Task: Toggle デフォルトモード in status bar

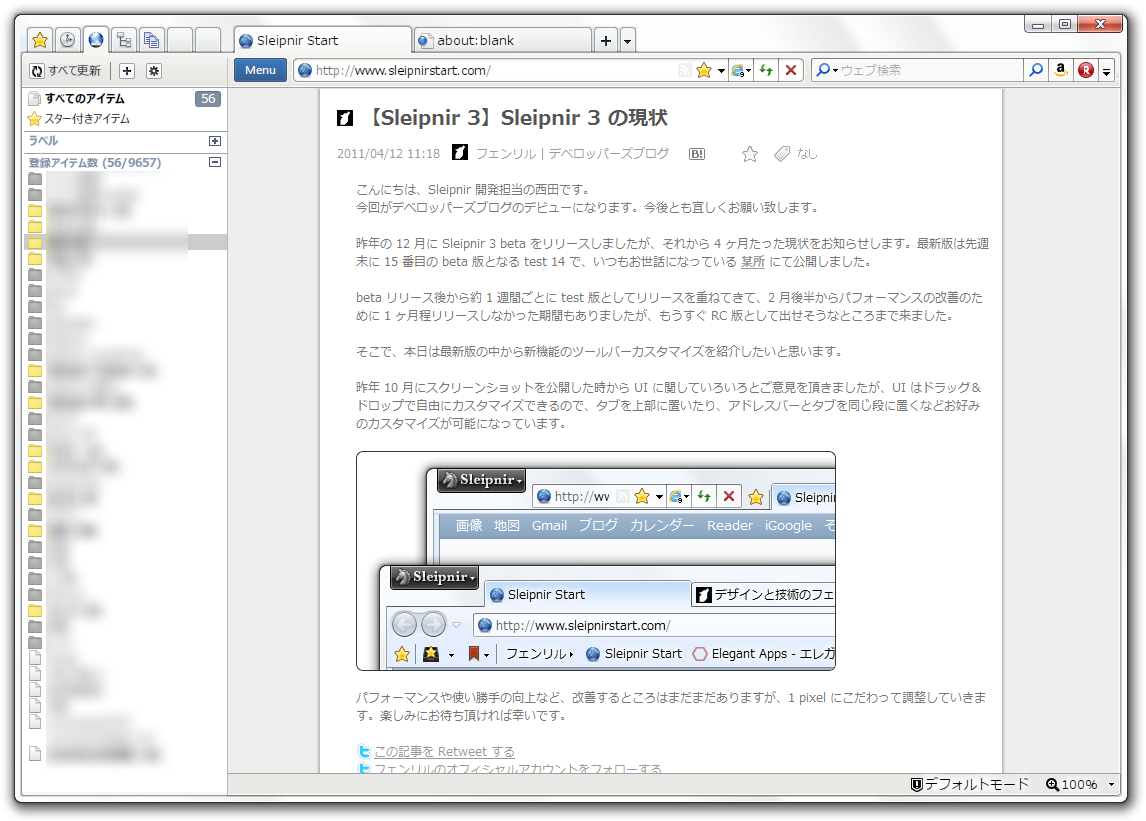Action: (x=970, y=784)
